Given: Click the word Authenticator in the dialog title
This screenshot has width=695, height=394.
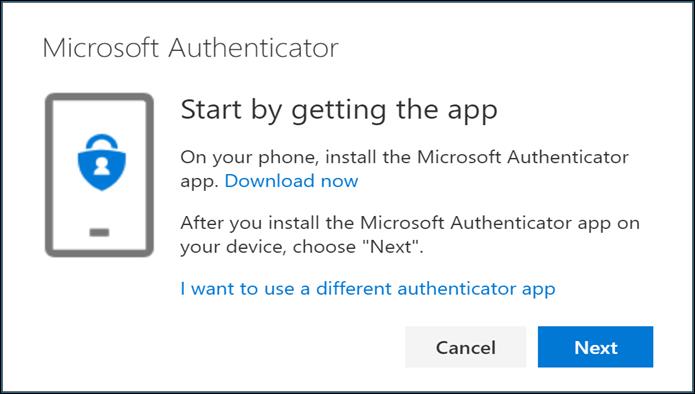Looking at the screenshot, I should (x=253, y=48).
